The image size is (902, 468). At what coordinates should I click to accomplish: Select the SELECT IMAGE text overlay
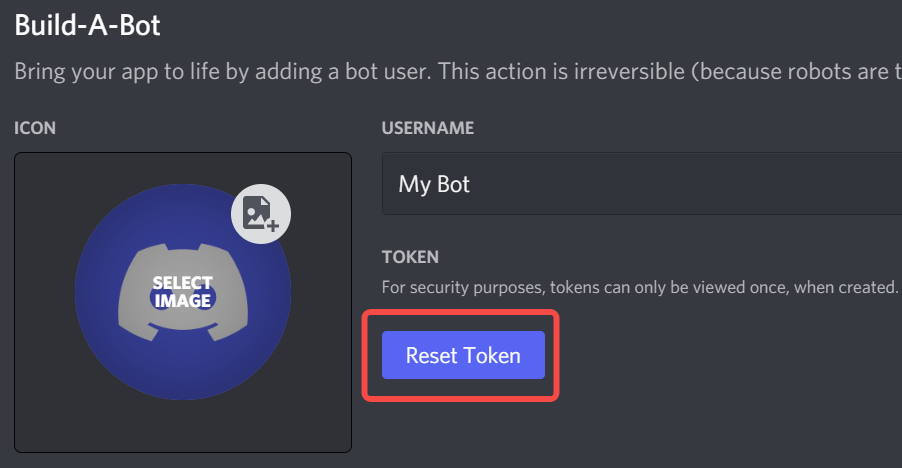(x=183, y=291)
